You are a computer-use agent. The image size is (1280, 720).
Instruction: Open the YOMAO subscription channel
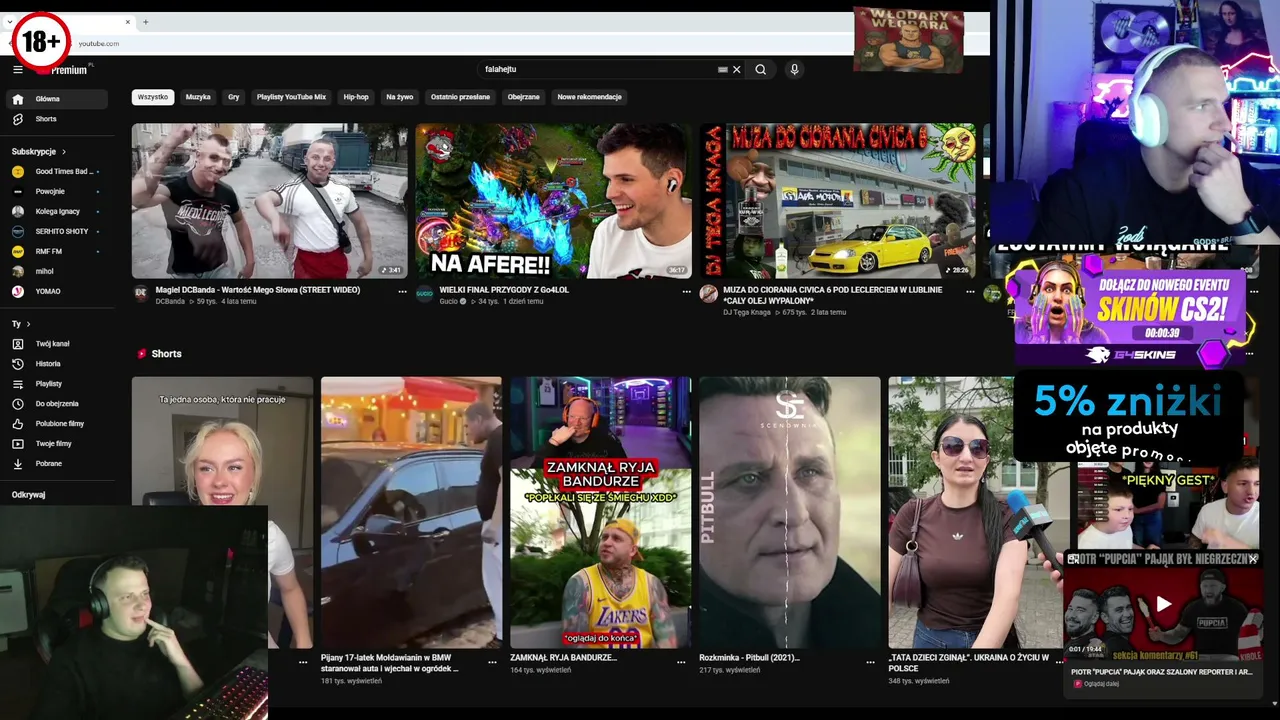tap(56, 291)
